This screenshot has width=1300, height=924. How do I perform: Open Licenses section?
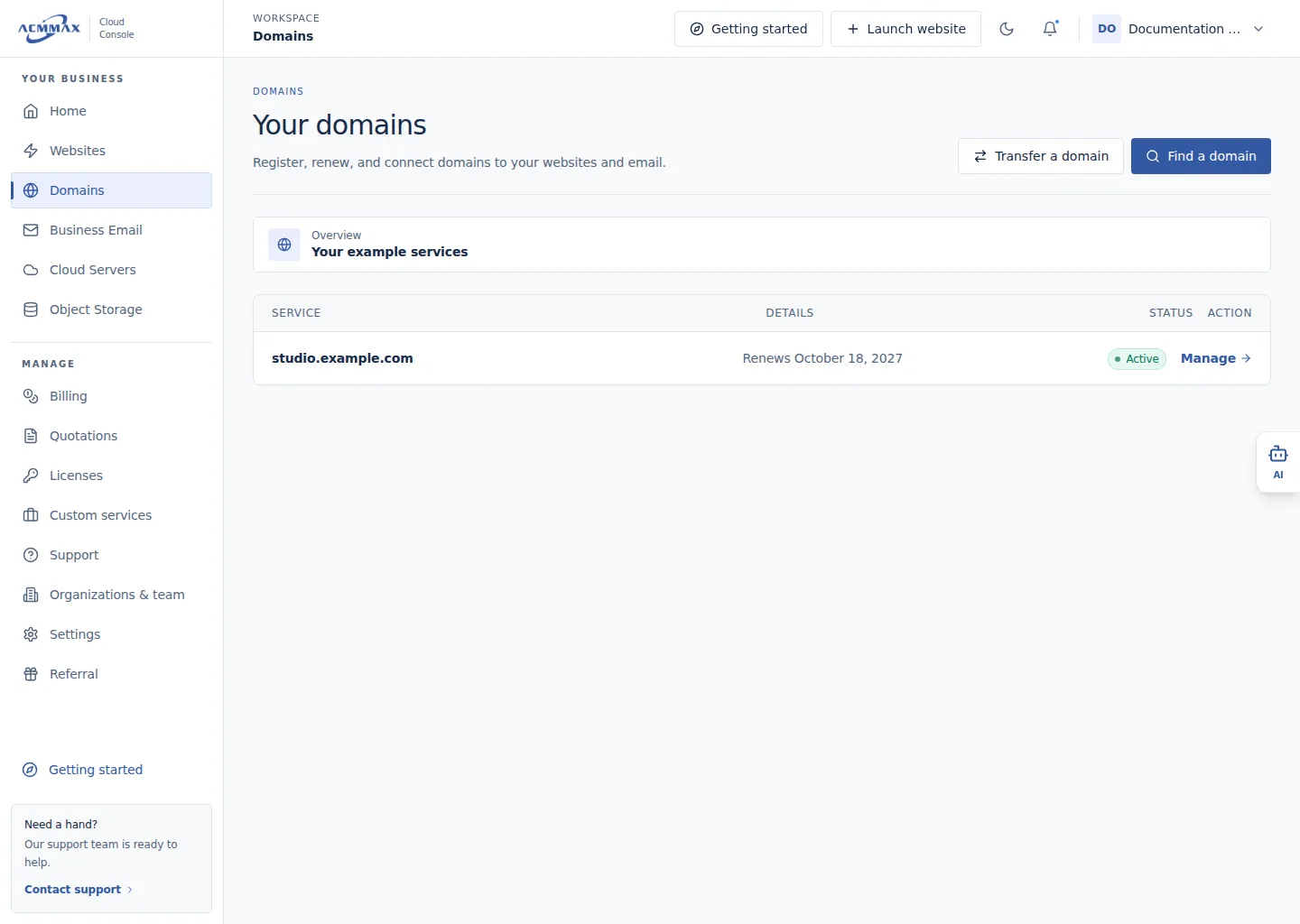(111, 476)
